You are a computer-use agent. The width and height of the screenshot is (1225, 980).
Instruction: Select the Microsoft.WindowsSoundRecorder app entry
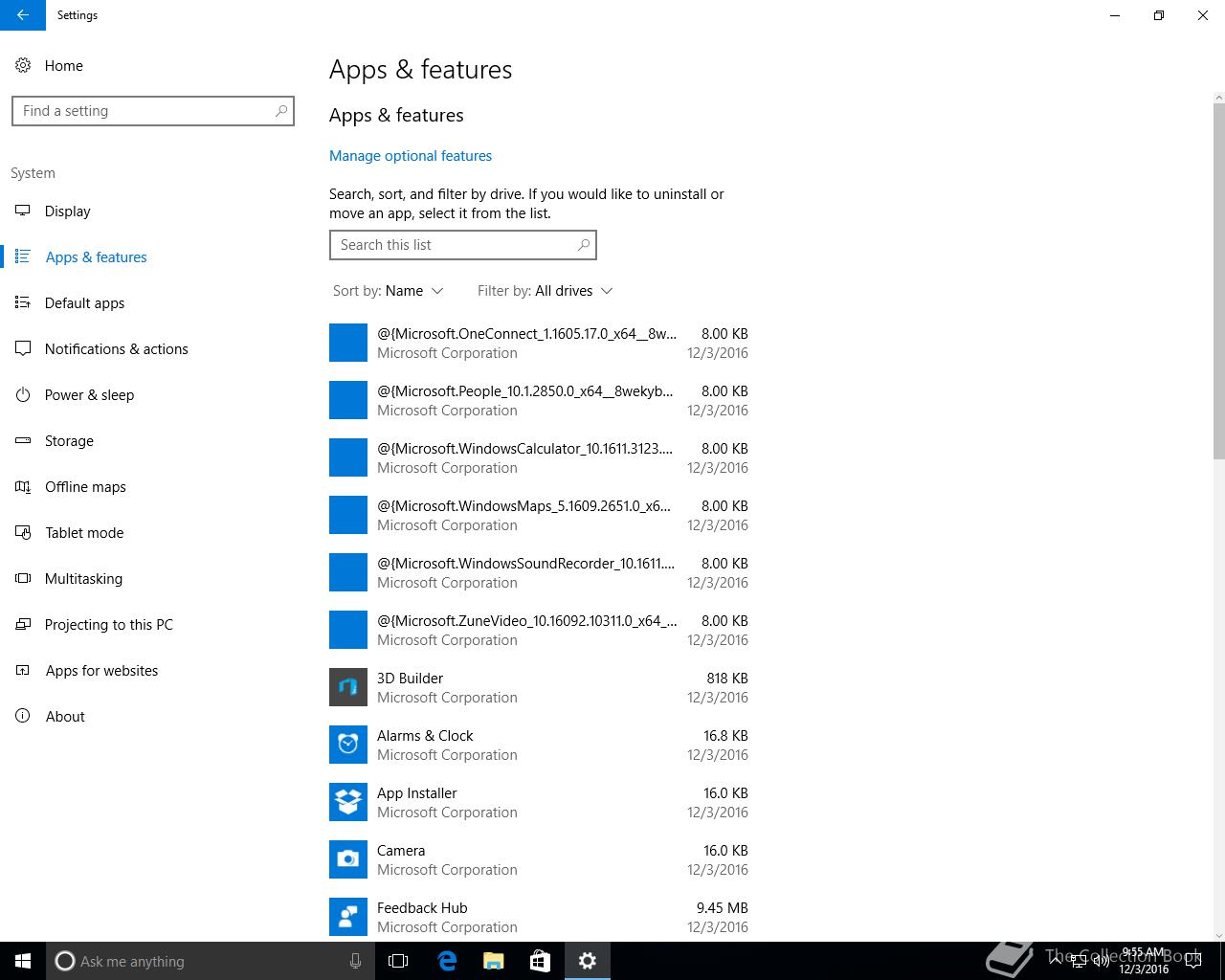click(539, 572)
